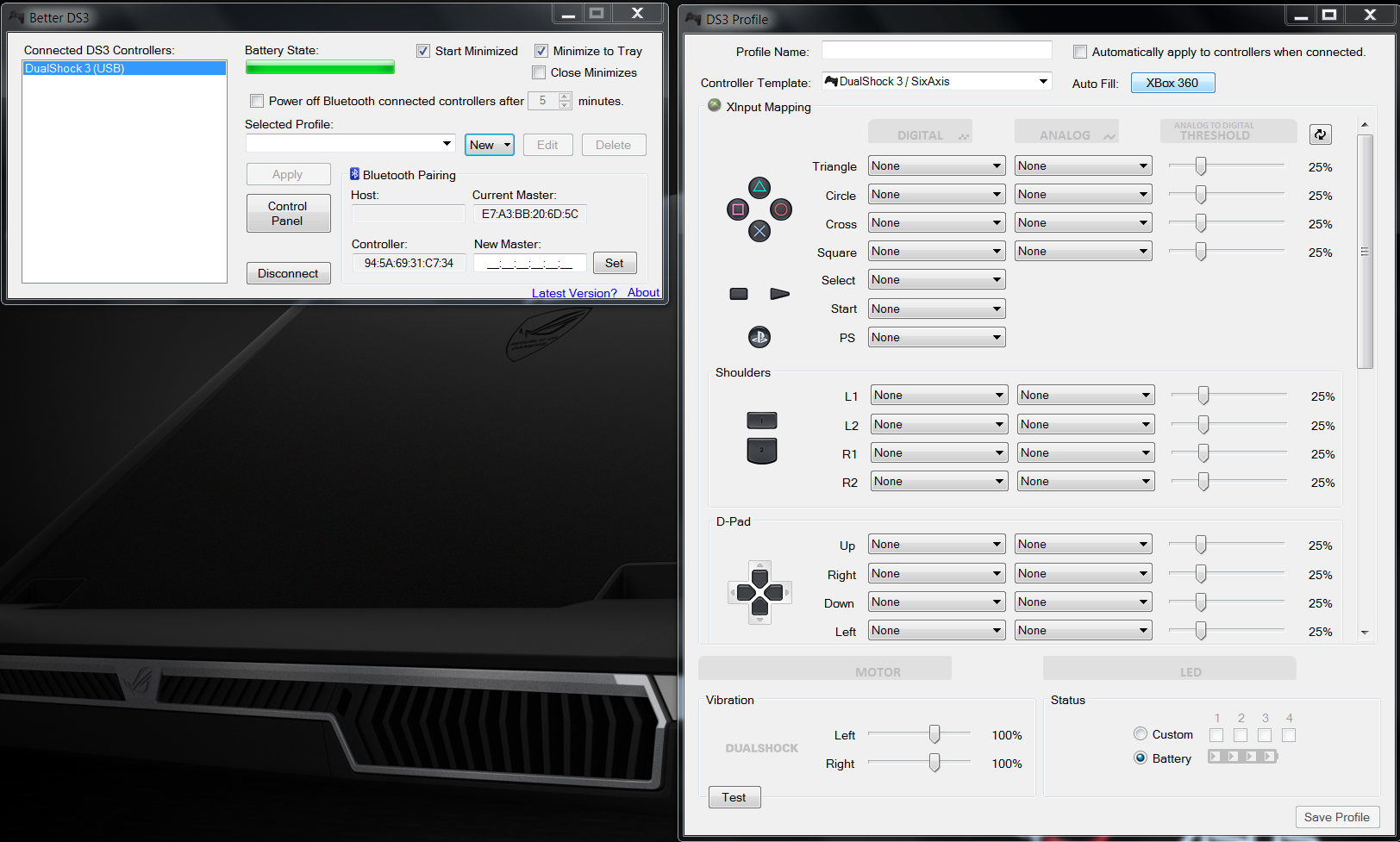Click the New Master address field

pyautogui.click(x=530, y=263)
